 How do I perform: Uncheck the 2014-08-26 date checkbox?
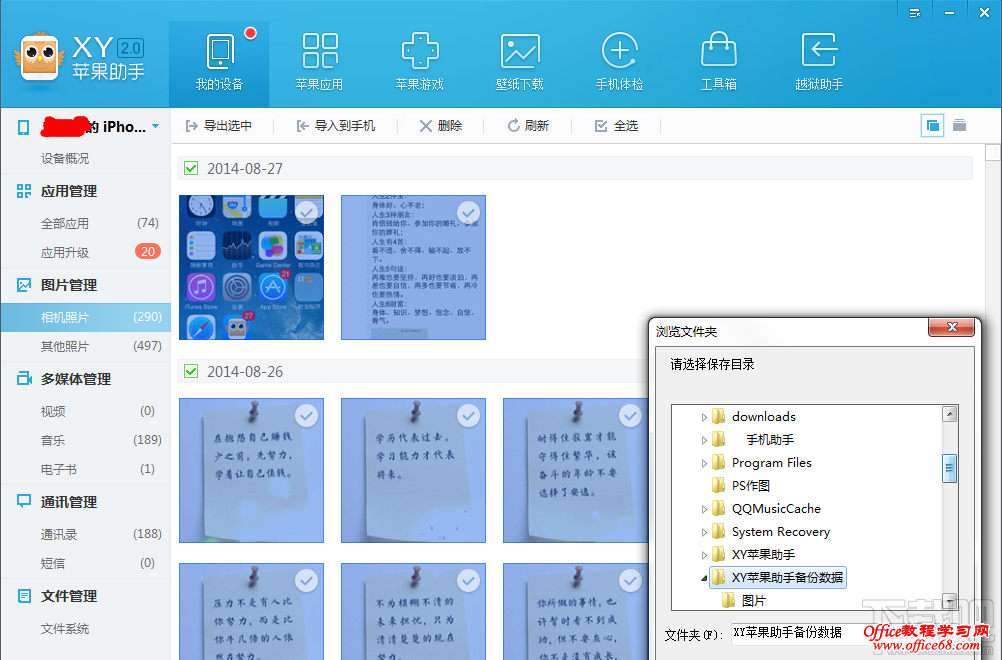point(190,369)
